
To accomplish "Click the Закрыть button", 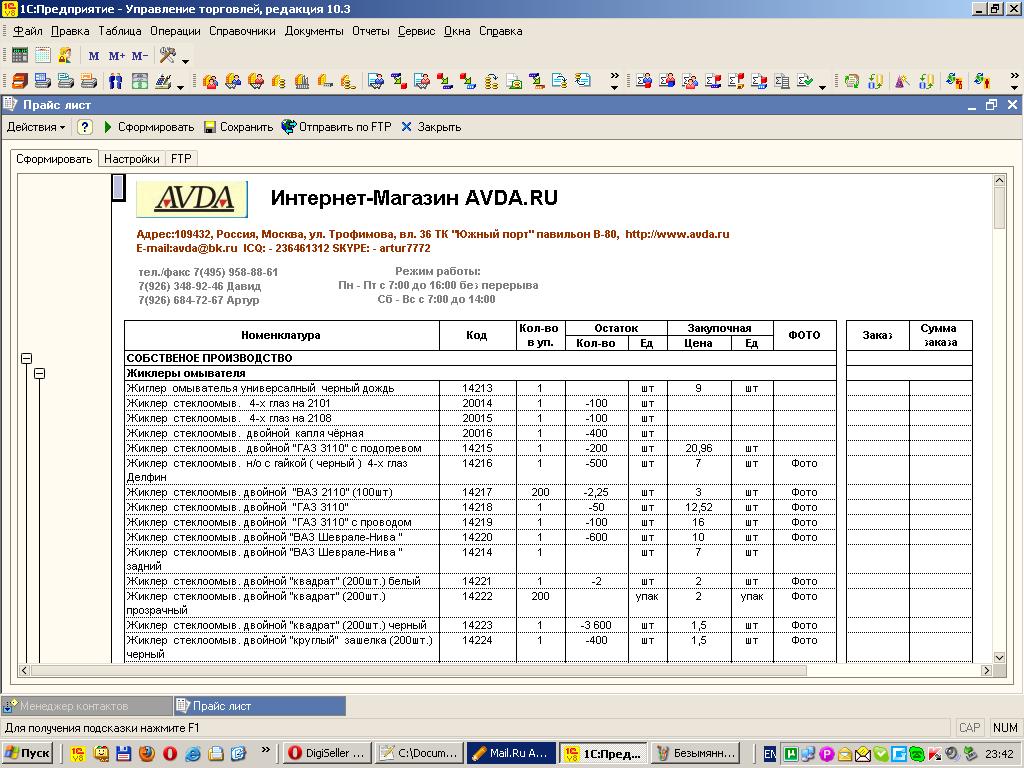I will coord(432,127).
